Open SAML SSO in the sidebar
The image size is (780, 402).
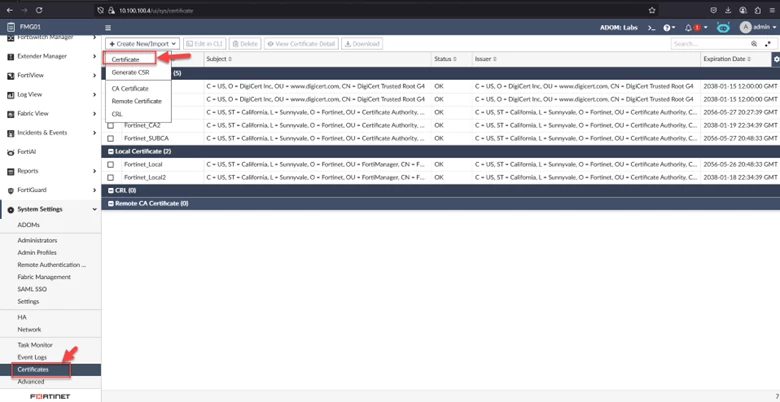tap(32, 289)
